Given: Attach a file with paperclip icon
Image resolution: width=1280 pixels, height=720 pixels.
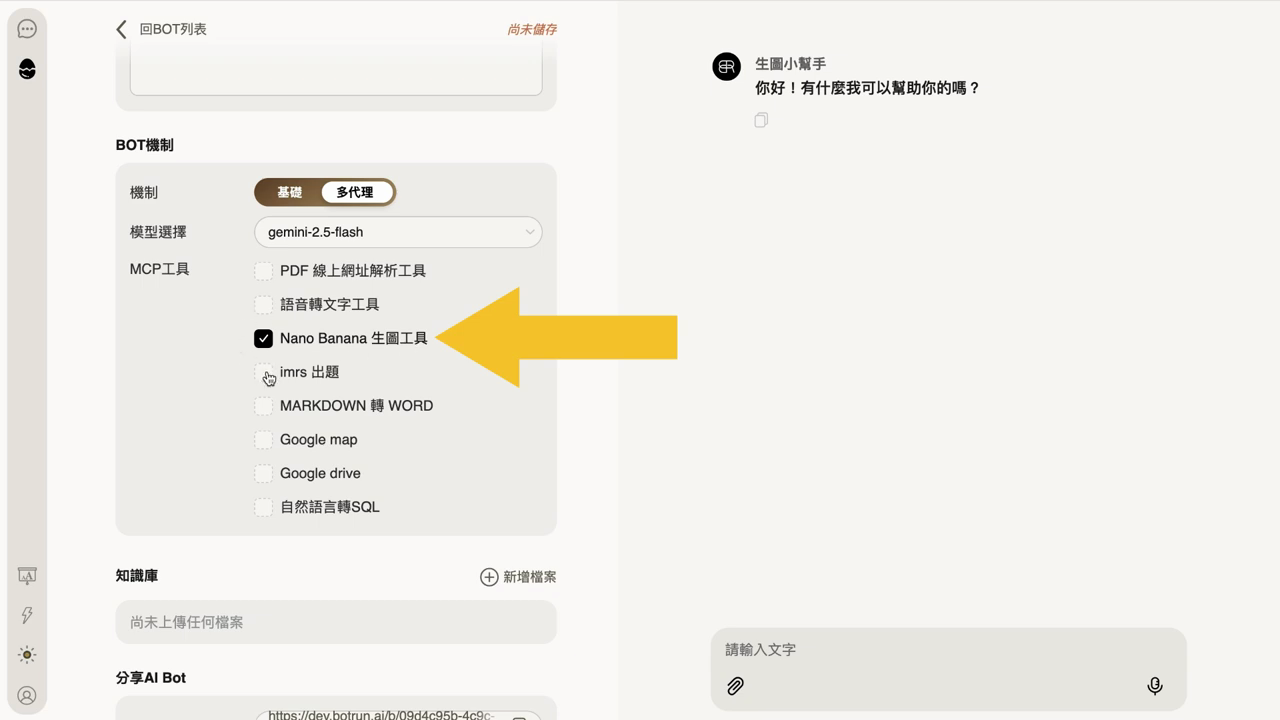Looking at the screenshot, I should (735, 686).
